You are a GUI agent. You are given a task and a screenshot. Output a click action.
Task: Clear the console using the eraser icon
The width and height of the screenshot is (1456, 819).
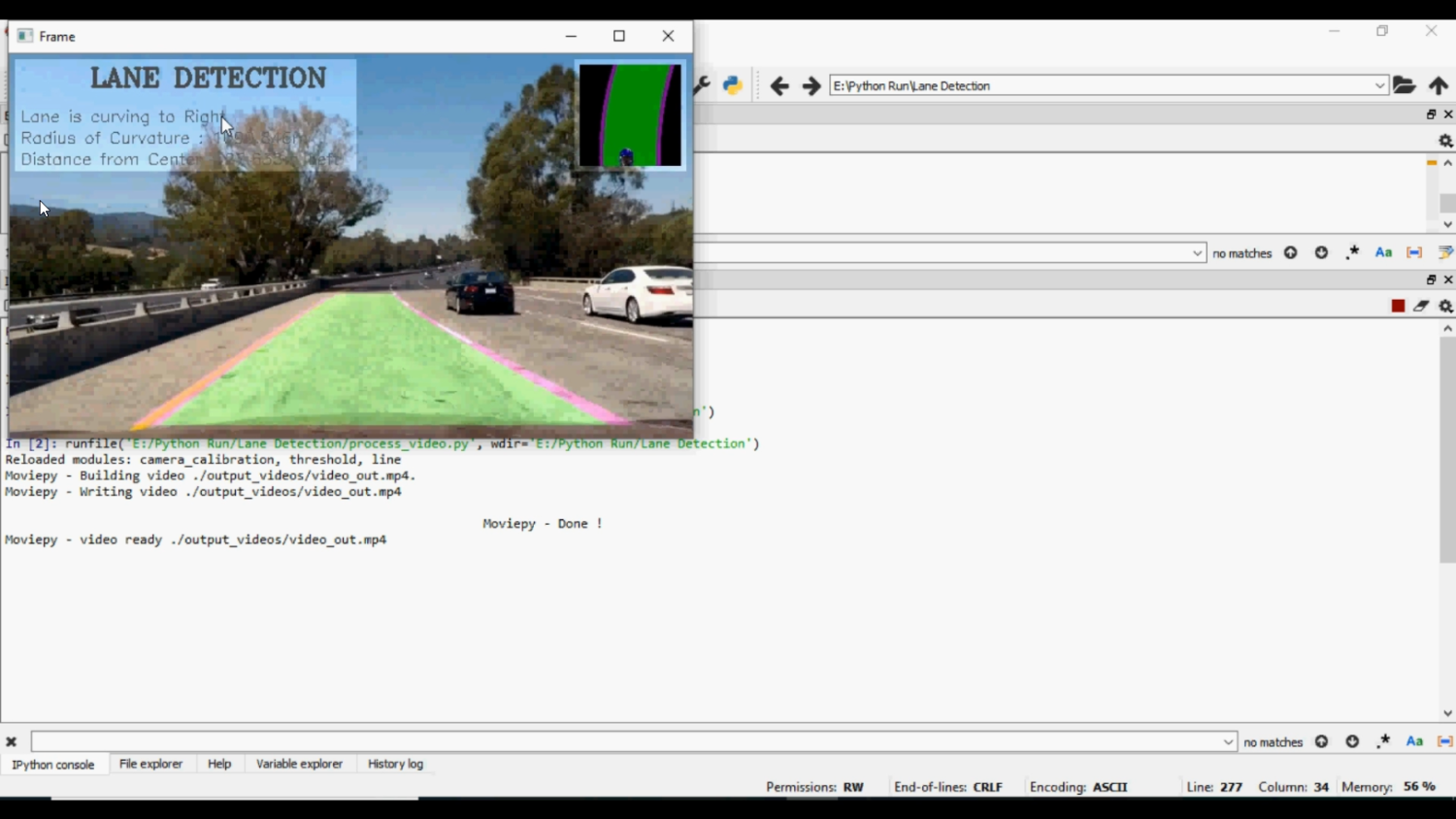(1421, 306)
